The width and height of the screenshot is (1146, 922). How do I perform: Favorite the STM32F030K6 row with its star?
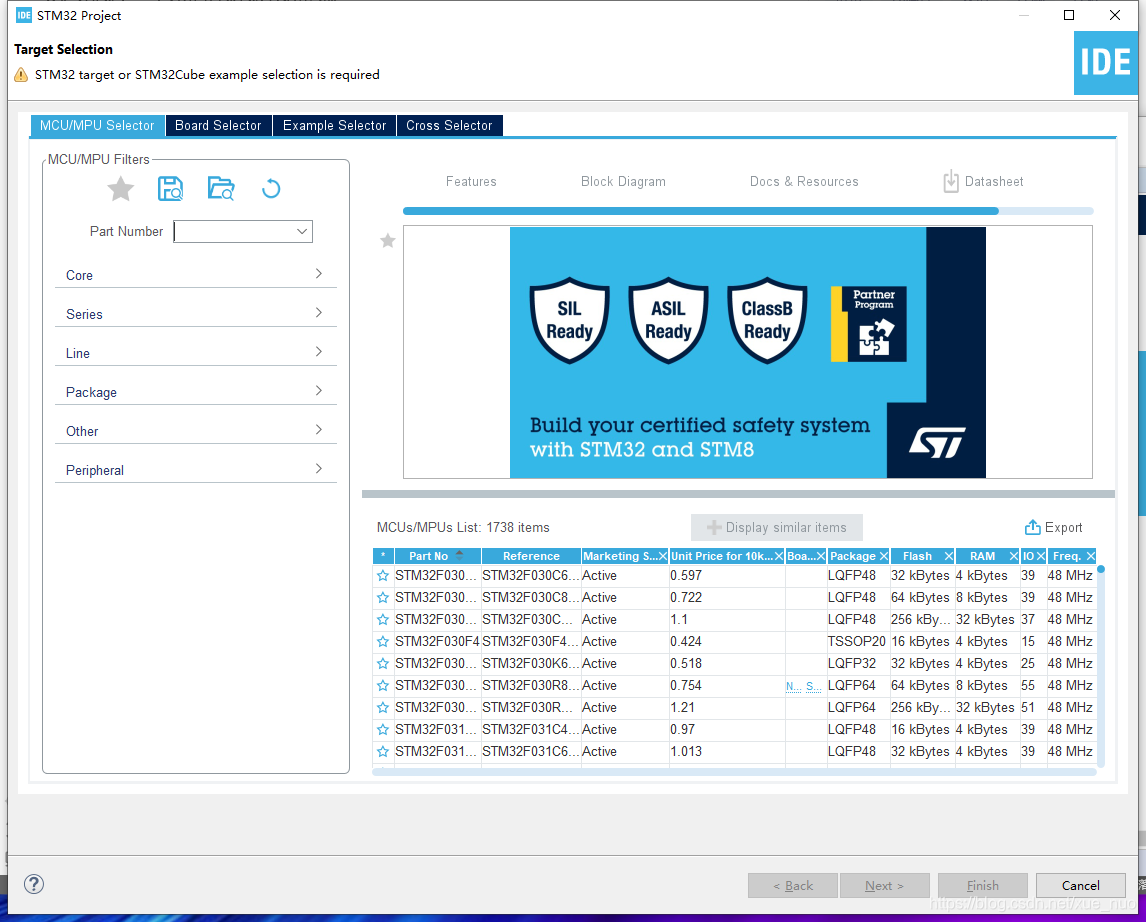(382, 663)
